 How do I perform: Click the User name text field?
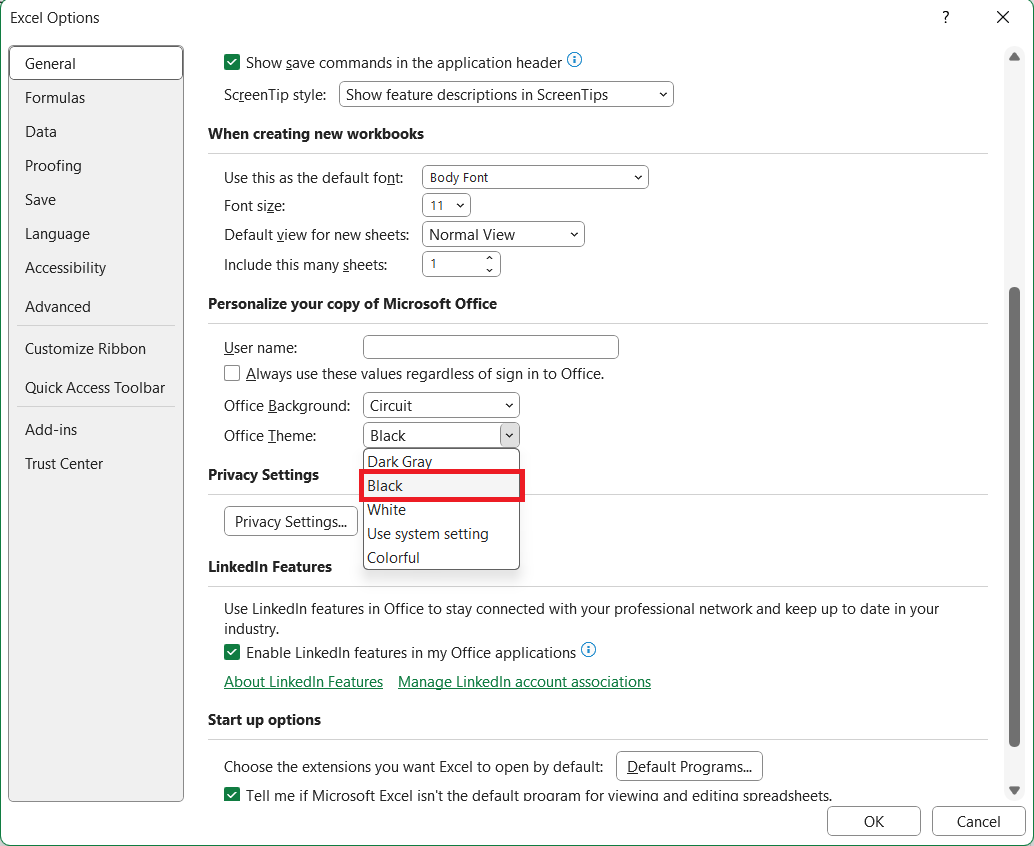491,347
